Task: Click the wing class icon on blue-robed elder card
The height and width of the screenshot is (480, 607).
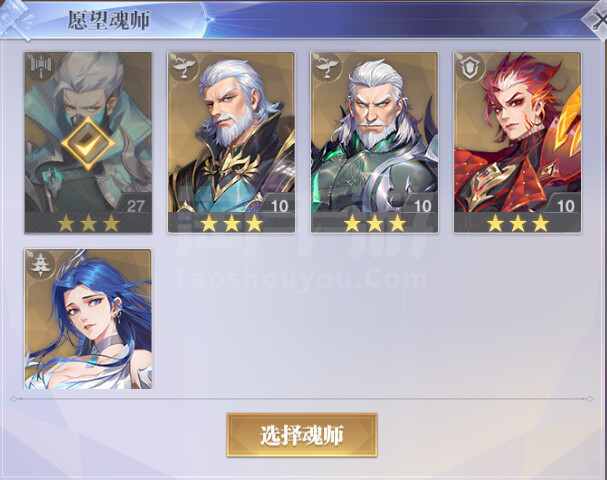Action: [183, 67]
